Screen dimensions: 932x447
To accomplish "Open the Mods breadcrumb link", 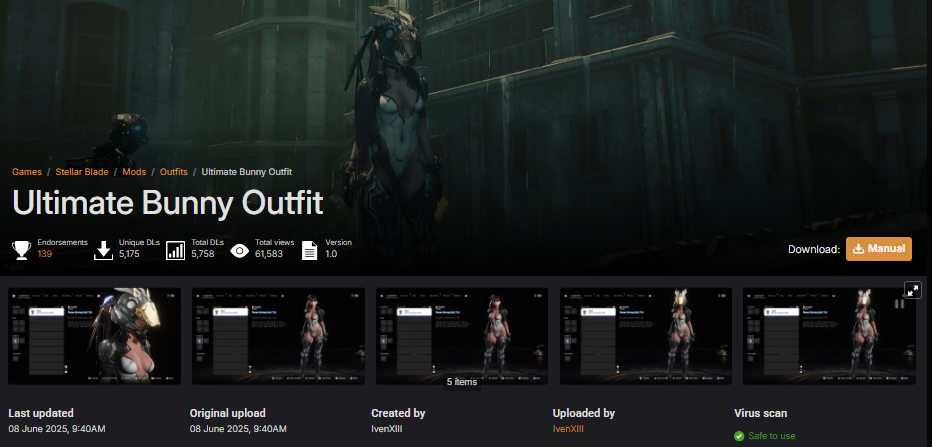I will (x=134, y=172).
